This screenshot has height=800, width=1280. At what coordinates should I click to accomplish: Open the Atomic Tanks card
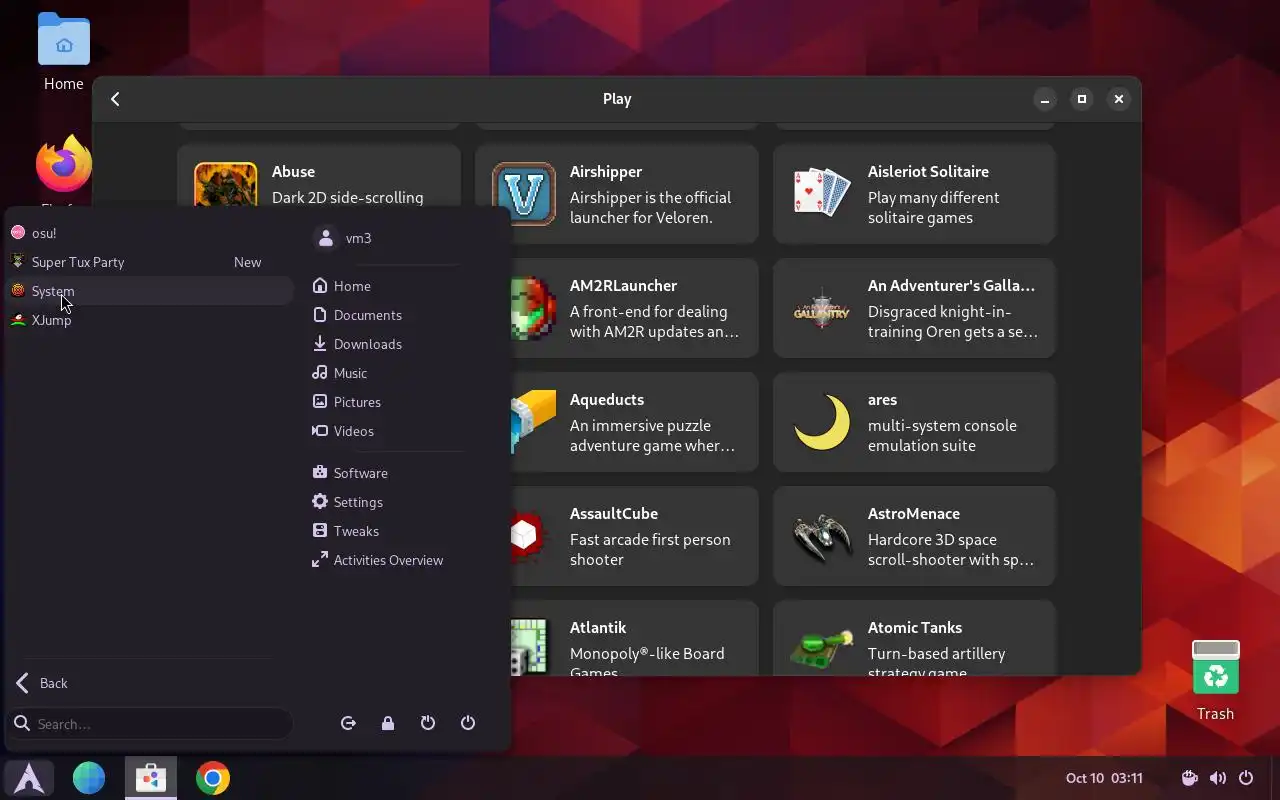click(914, 638)
